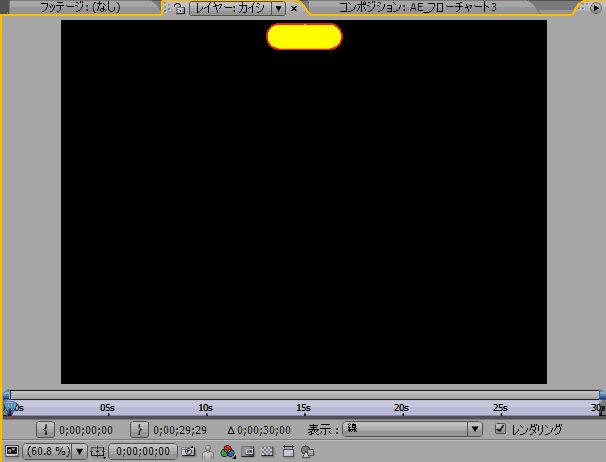Image resolution: width=606 pixels, height=462 pixels.
Task: Click the pixel aspect ratio correction icon
Action: tap(288, 451)
